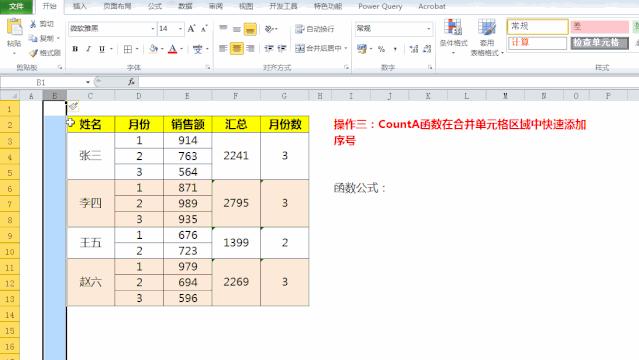Apply comma thousands separator
This screenshot has height=360, width=639.
coord(395,49)
